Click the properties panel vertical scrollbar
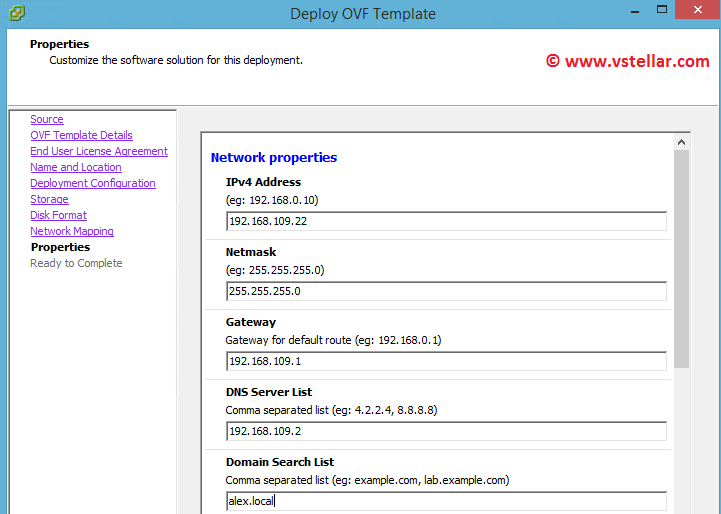The image size is (721, 514). [x=682, y=260]
